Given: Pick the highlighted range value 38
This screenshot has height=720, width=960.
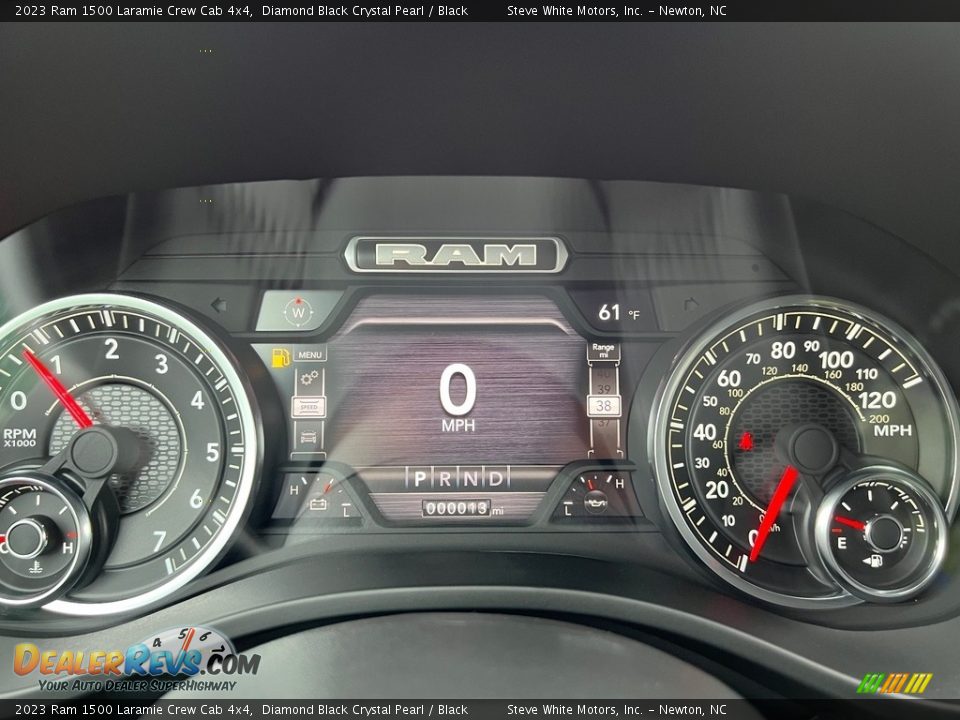Looking at the screenshot, I should pos(604,405).
